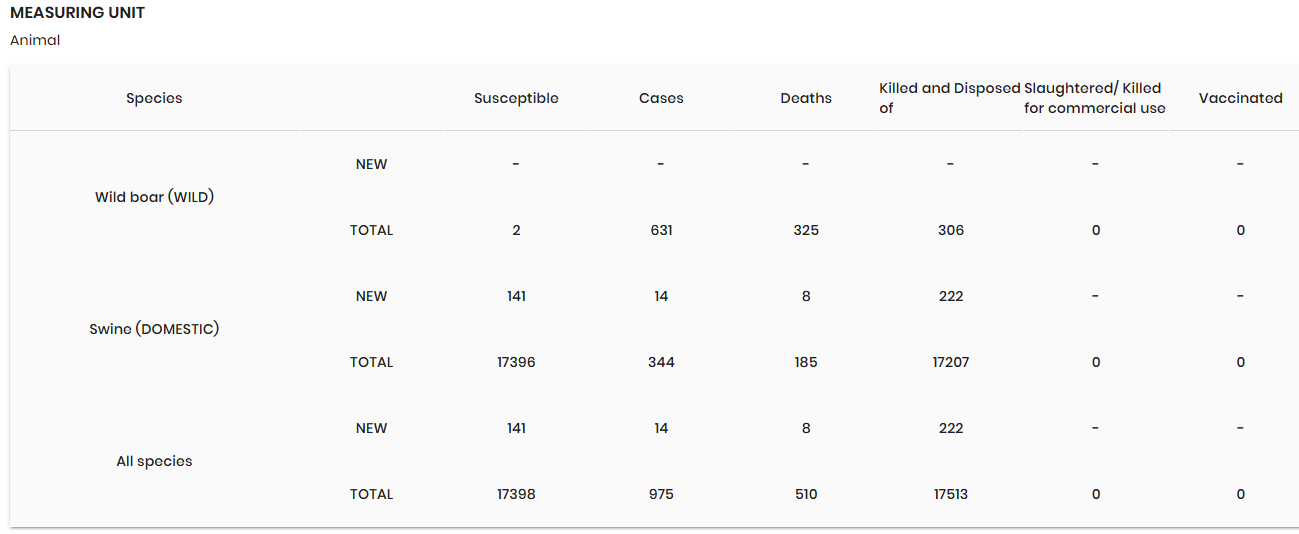The width and height of the screenshot is (1299, 534).
Task: Click All species total deaths 510
Action: [806, 494]
